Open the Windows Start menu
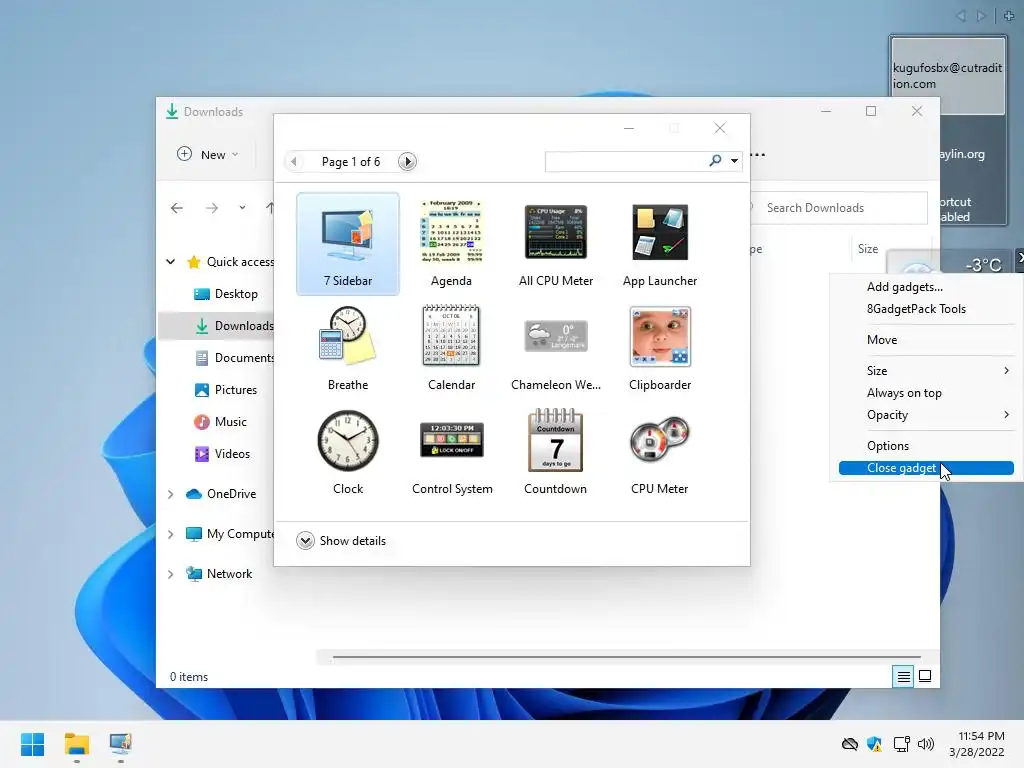The image size is (1024, 768). tap(32, 744)
